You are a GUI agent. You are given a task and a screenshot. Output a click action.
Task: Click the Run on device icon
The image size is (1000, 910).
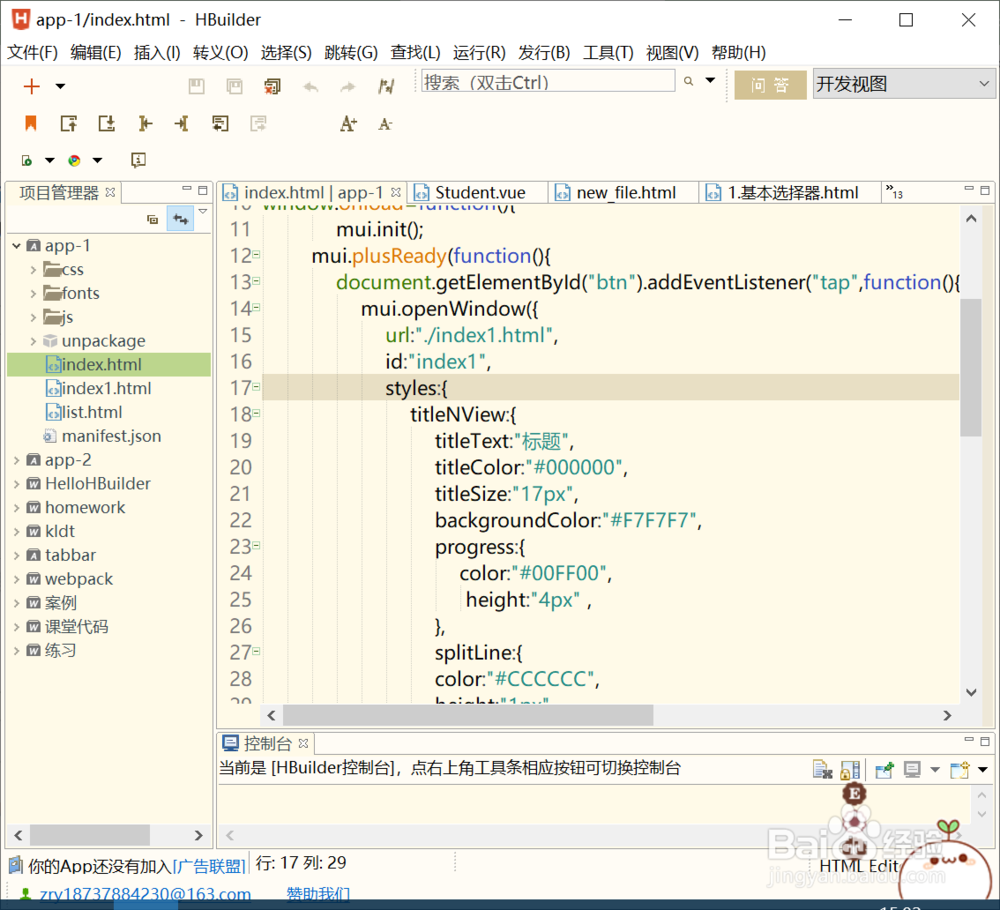click(x=27, y=160)
